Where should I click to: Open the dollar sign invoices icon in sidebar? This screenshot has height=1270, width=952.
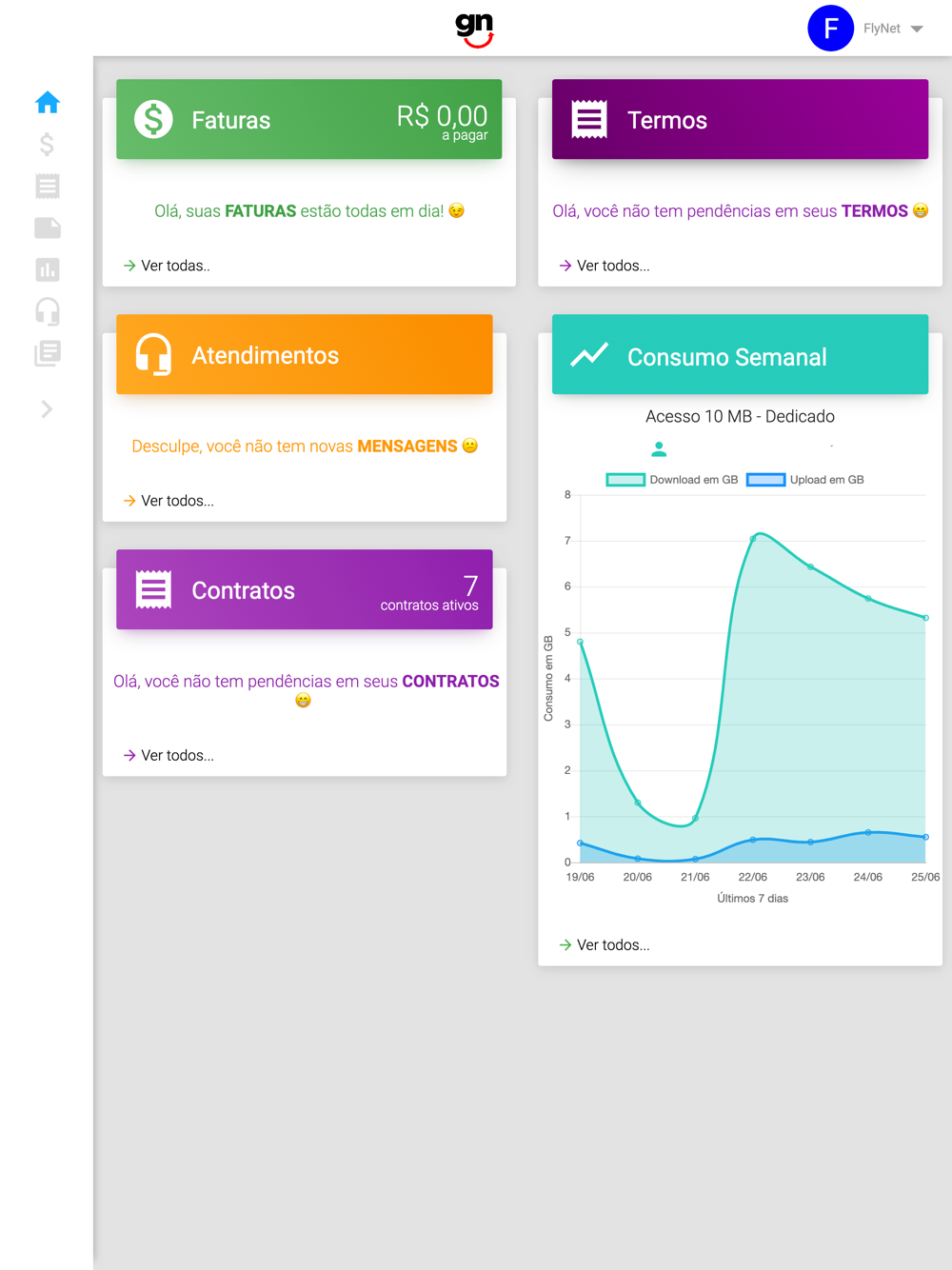pyautogui.click(x=48, y=144)
